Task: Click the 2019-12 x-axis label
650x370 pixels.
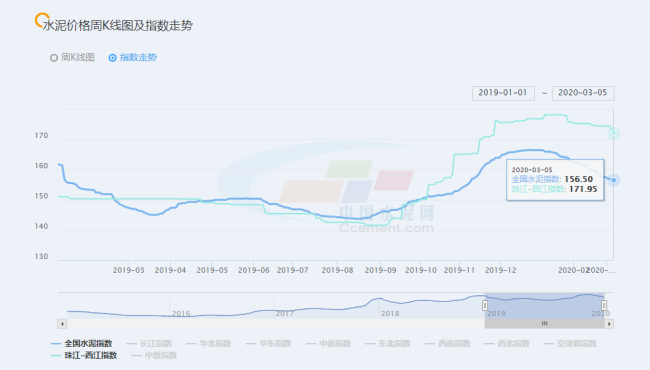Action: (501, 270)
